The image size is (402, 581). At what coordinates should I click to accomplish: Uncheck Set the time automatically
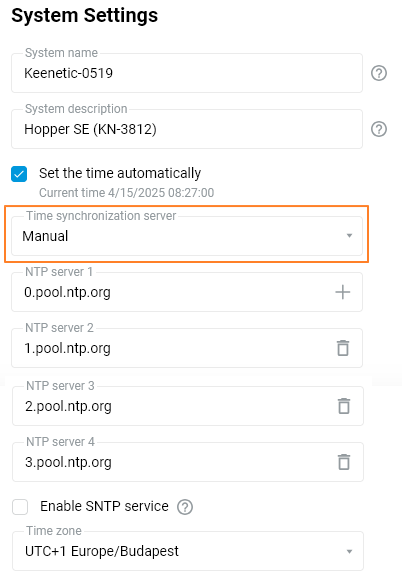click(19, 174)
